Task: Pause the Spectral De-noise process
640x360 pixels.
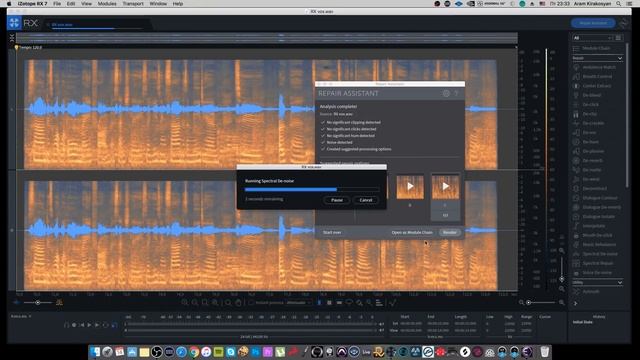Action: pyautogui.click(x=337, y=200)
